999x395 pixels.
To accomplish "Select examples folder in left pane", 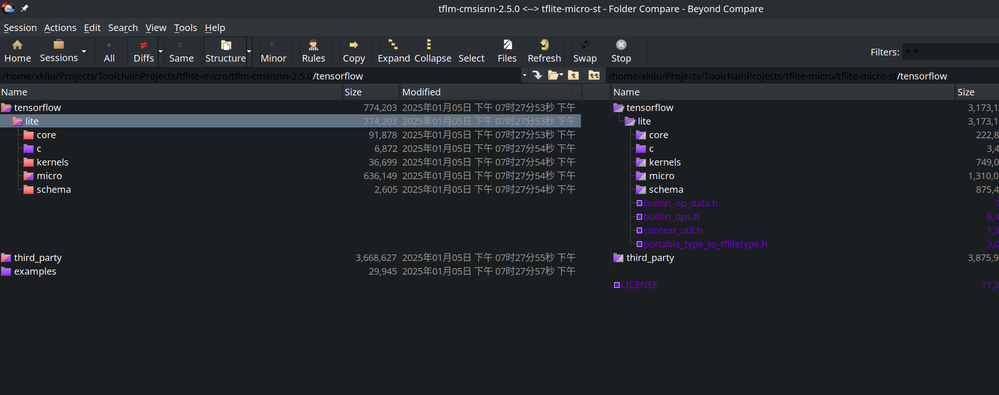I will click(35, 271).
